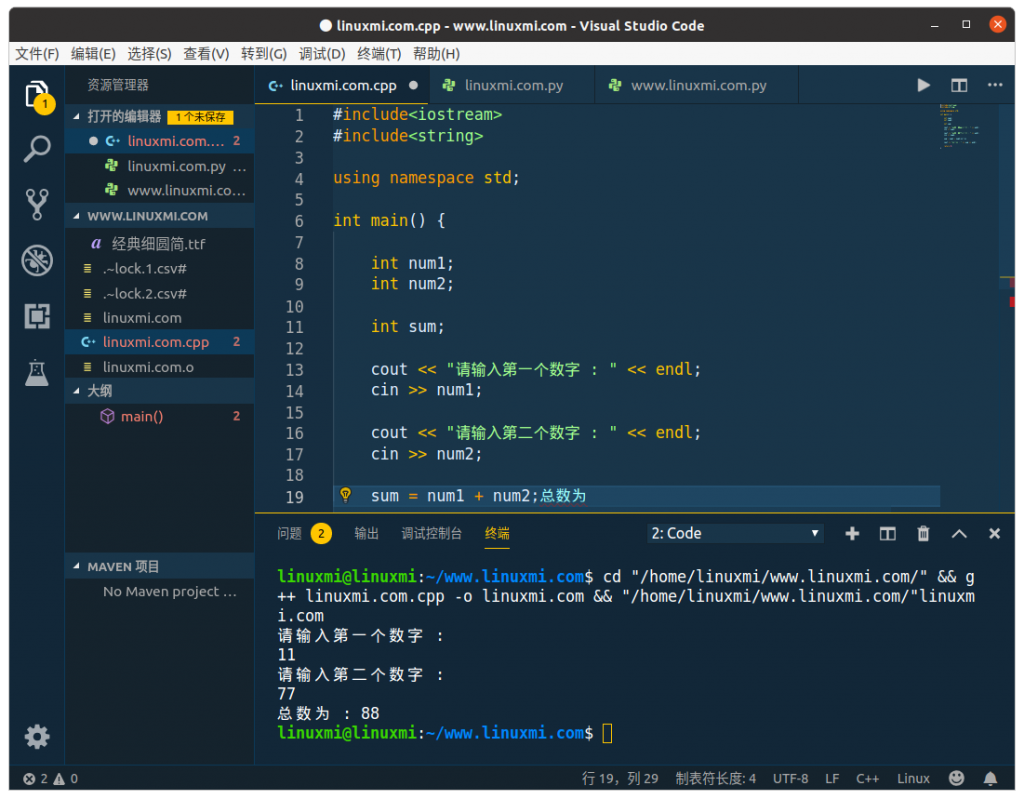
Task: Maximize the panel with the up chevron
Action: (959, 534)
